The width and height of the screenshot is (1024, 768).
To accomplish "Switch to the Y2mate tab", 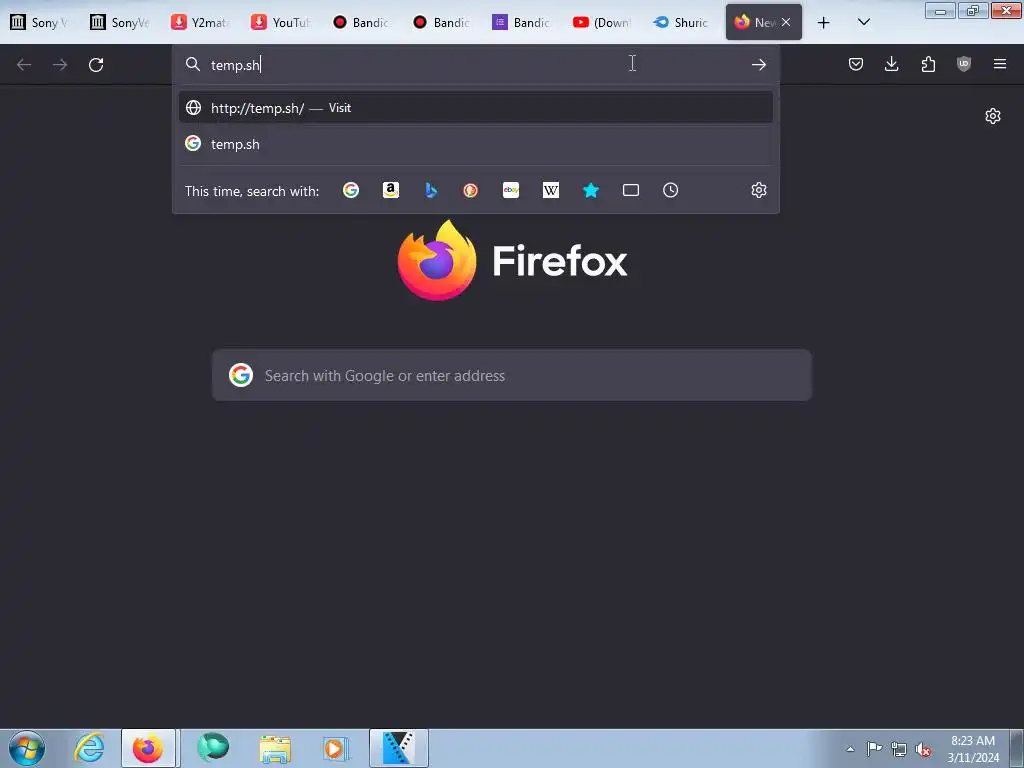I will coord(200,22).
